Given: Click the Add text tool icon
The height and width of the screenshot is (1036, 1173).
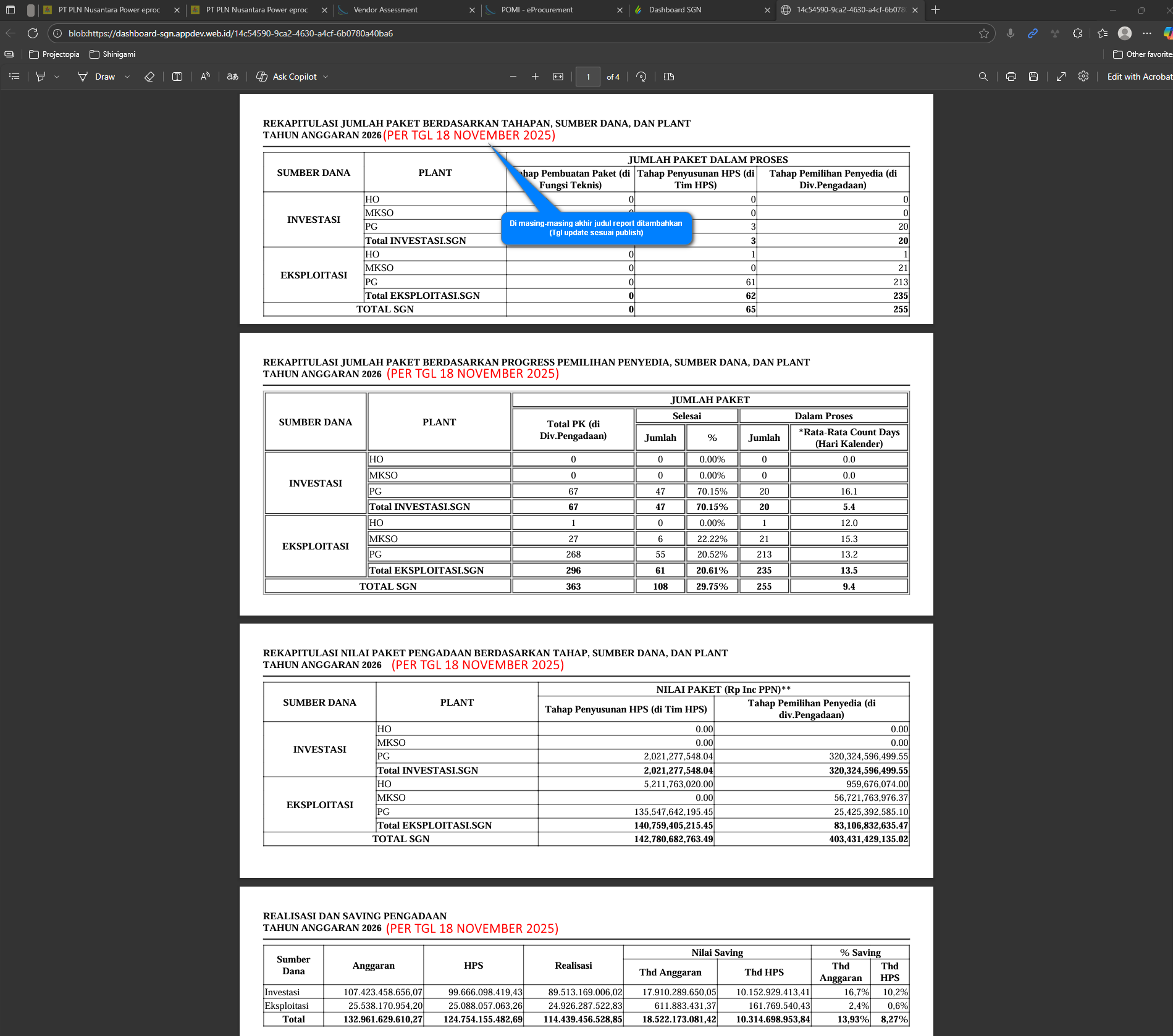Looking at the screenshot, I should pyautogui.click(x=177, y=77).
